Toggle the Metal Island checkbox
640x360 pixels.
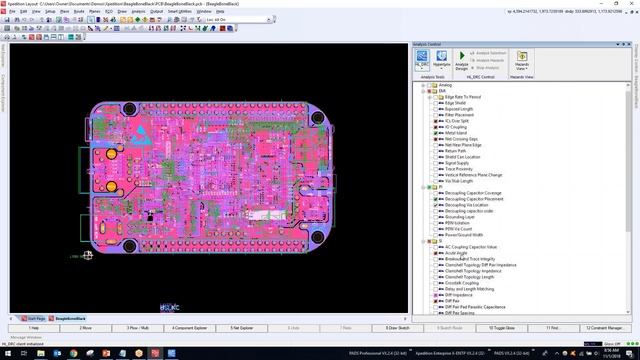[x=436, y=133]
